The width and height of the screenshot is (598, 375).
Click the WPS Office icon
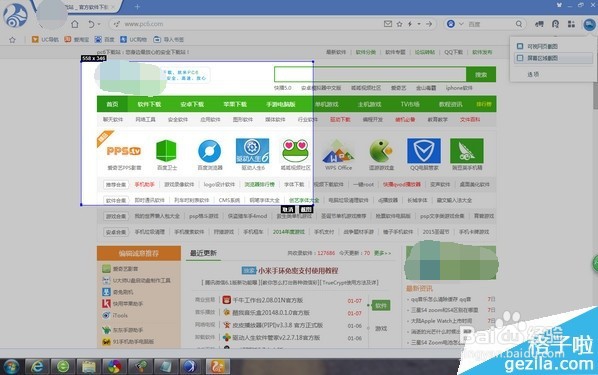338,151
